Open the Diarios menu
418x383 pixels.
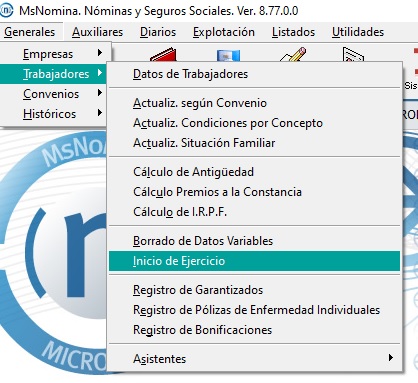click(x=158, y=32)
